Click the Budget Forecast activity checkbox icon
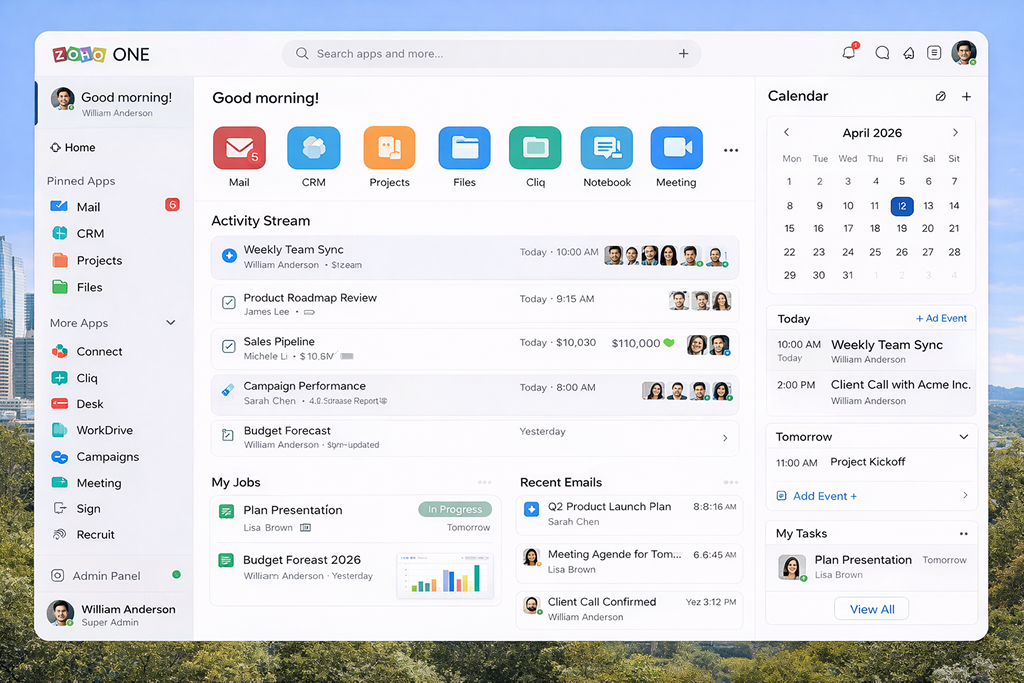The height and width of the screenshot is (683, 1024). [229, 437]
